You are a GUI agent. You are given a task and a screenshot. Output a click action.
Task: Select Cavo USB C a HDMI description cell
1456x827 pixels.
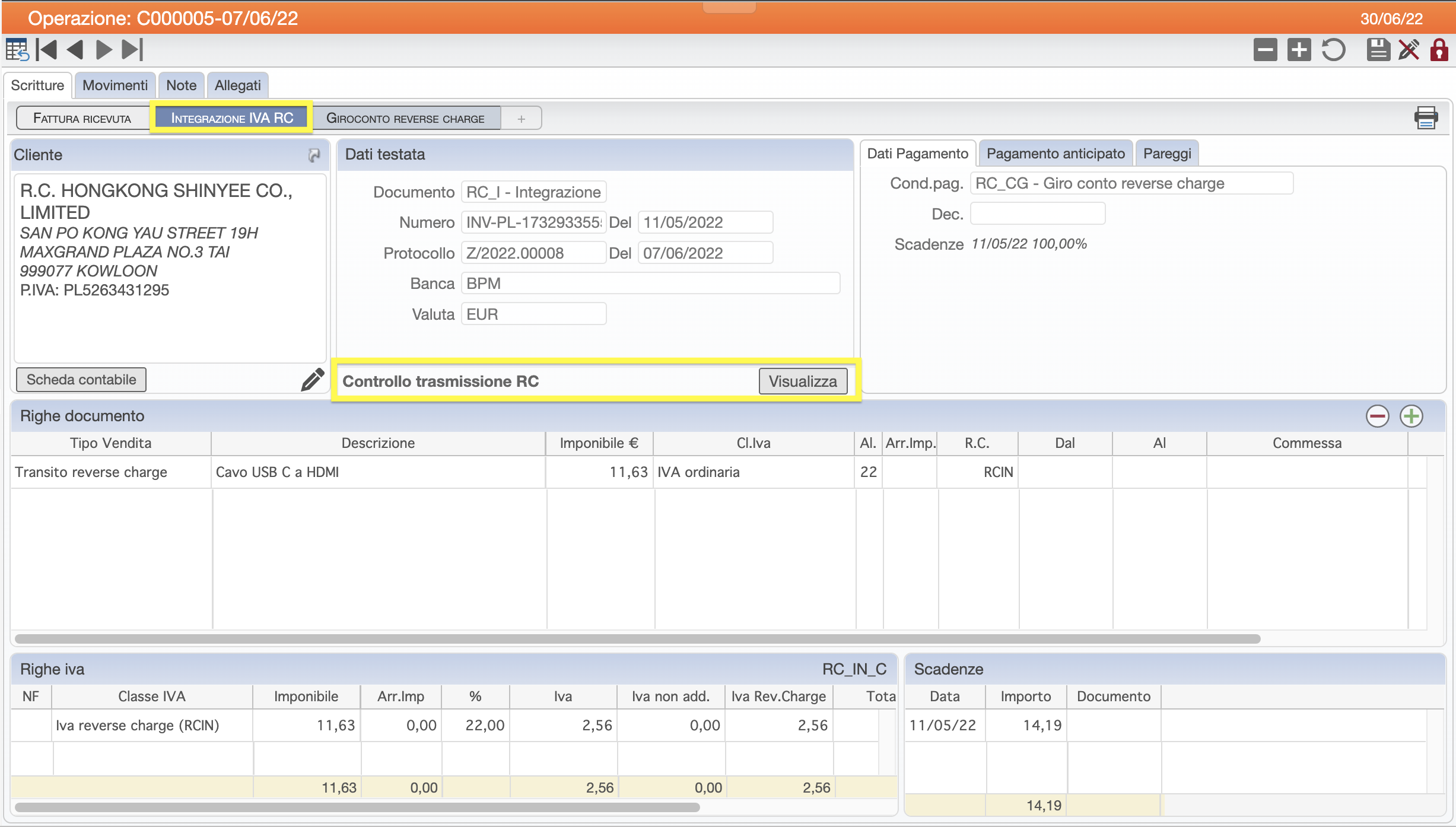click(378, 472)
